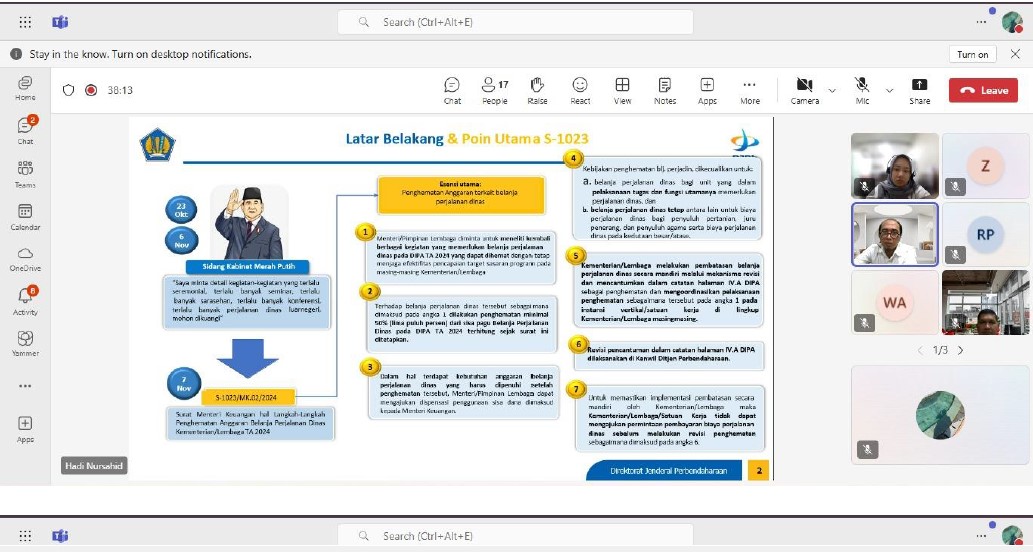Viewport: 1033px width, 552px height.
Task: Open Home in the left sidebar
Action: [x=25, y=88]
